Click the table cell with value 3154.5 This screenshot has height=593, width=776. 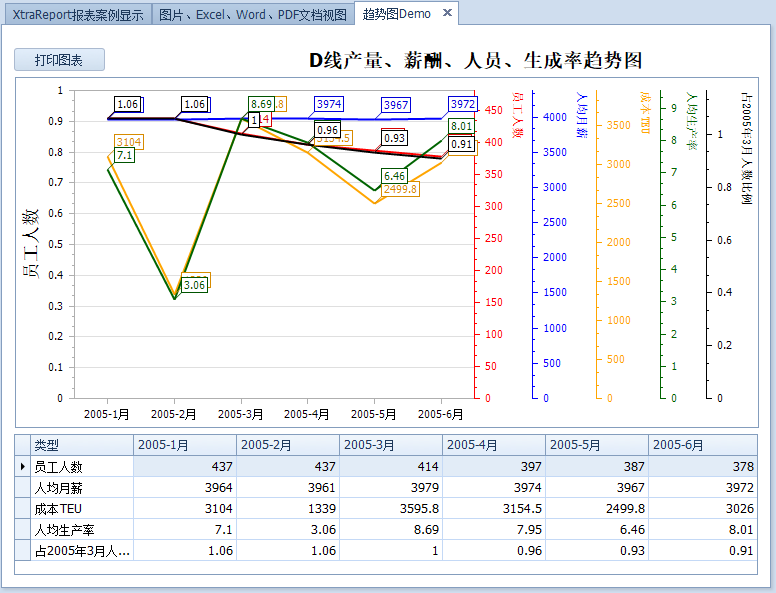[x=494, y=508]
